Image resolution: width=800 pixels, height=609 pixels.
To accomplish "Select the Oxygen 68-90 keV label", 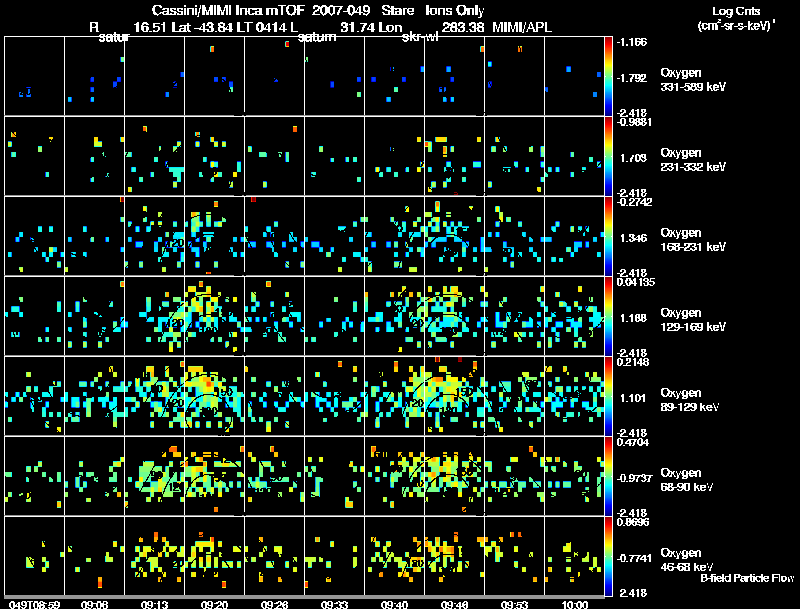I will point(687,480).
